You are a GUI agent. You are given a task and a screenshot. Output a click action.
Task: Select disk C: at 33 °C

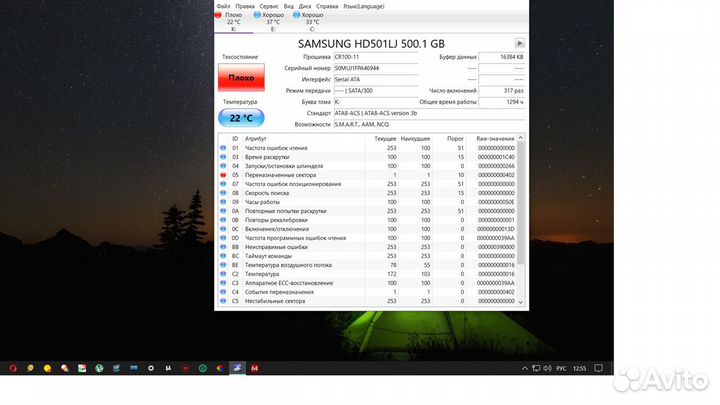312,22
